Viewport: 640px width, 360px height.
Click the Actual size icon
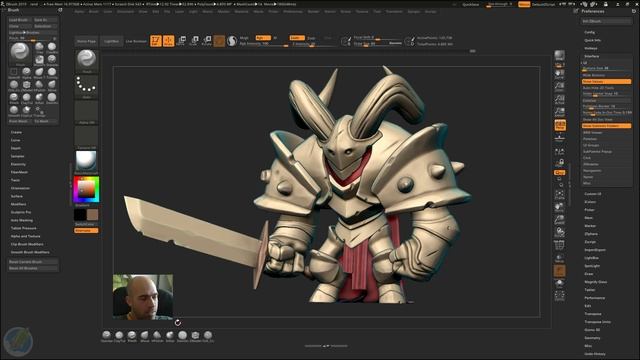coord(560,99)
